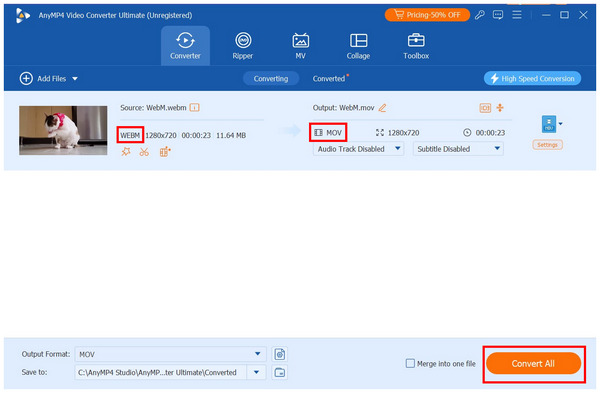This screenshot has width=600, height=393.
Task: Open the Subtitle Disabled dropdown
Action: click(x=458, y=149)
